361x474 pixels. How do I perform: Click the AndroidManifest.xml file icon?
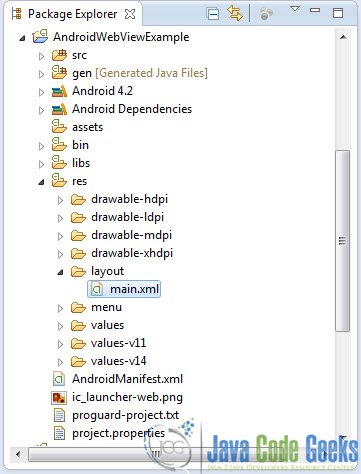click(x=59, y=379)
